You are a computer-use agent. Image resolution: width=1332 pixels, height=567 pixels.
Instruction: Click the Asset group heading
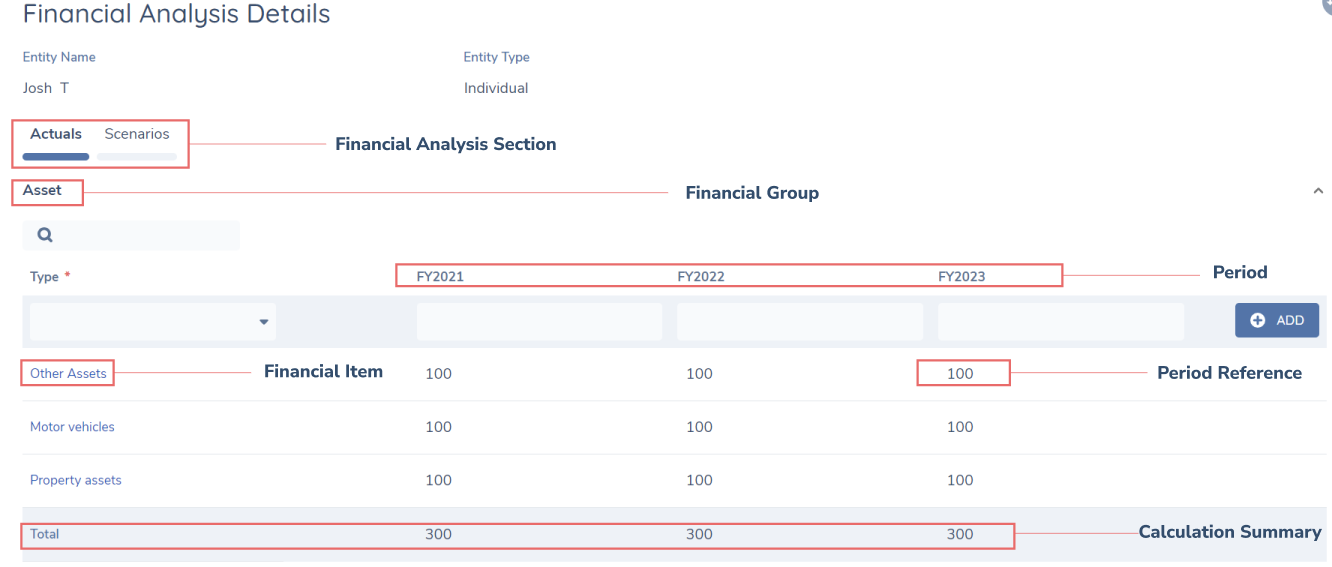click(42, 190)
